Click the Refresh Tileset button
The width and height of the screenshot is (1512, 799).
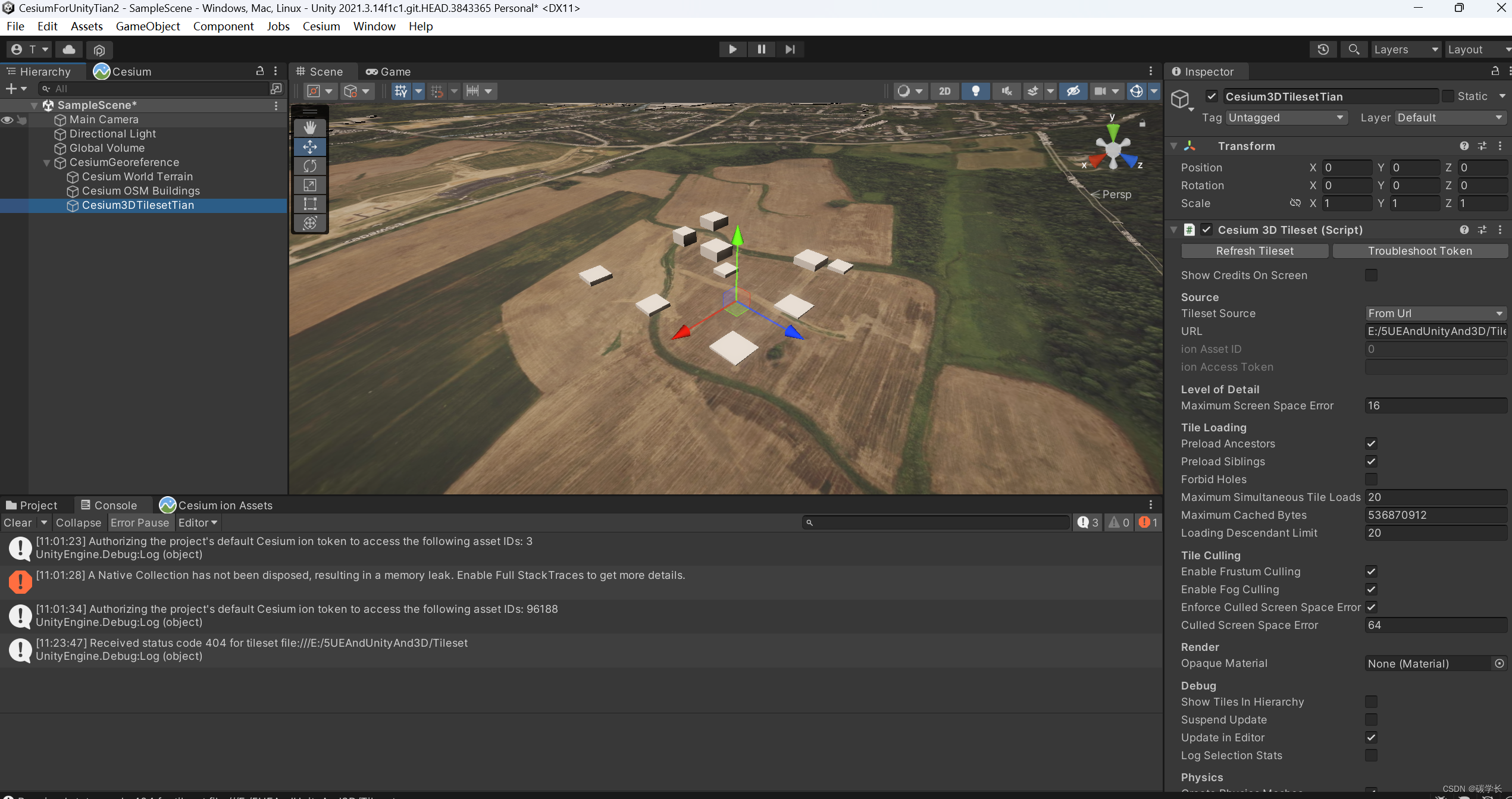click(1254, 251)
